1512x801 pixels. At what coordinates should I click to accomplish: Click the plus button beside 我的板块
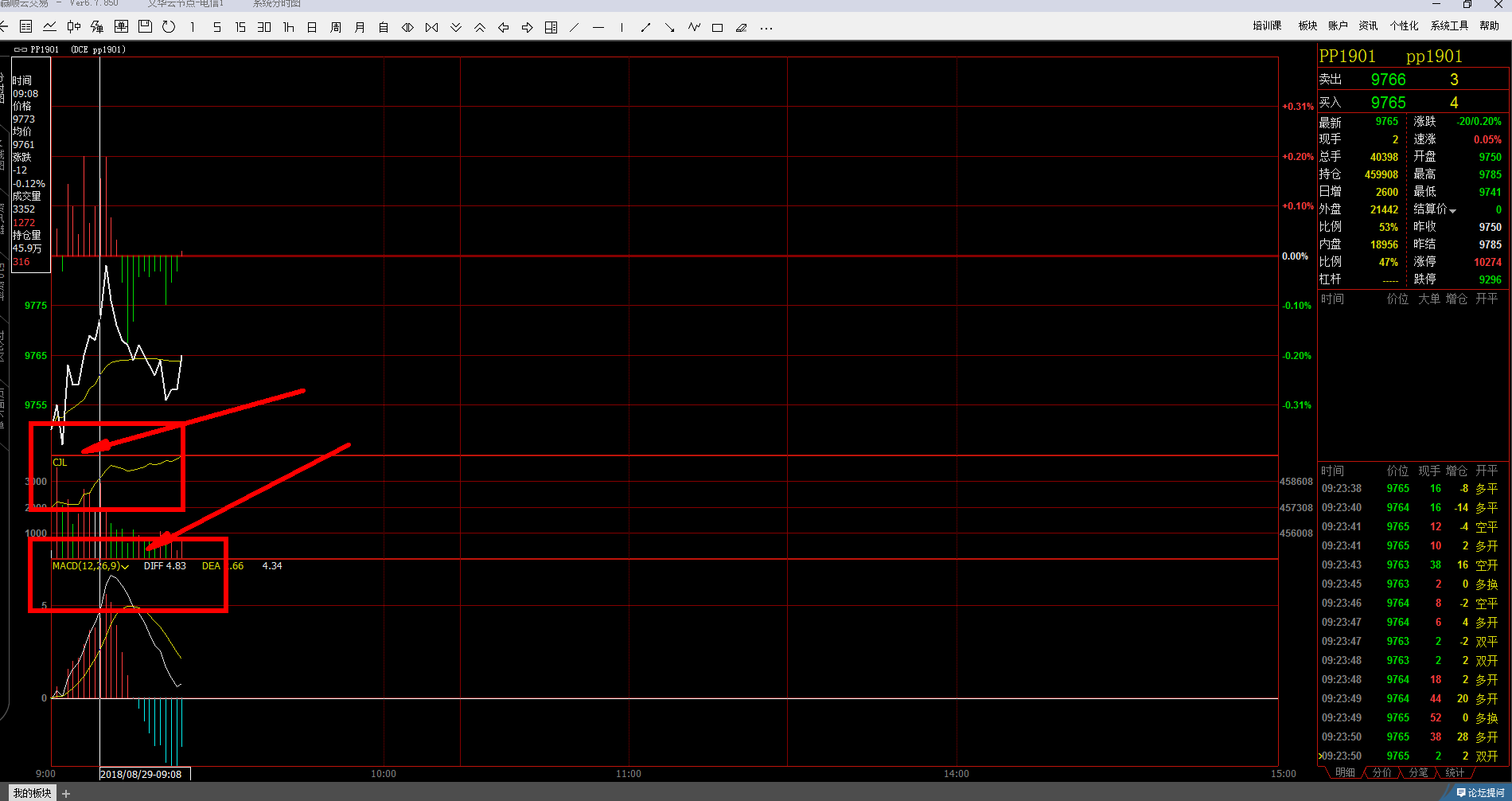66,793
